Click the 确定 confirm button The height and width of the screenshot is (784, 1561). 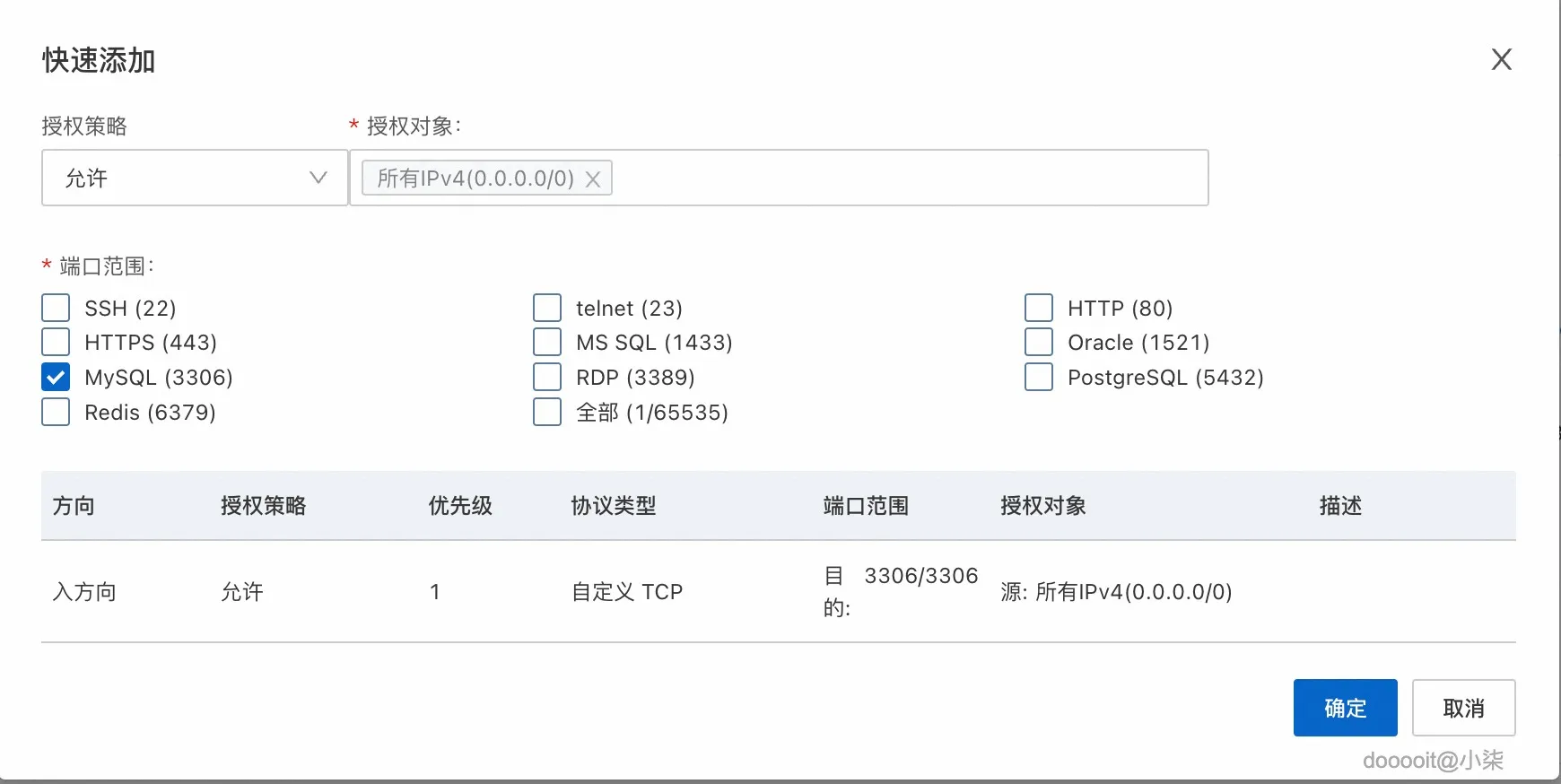pos(1344,708)
